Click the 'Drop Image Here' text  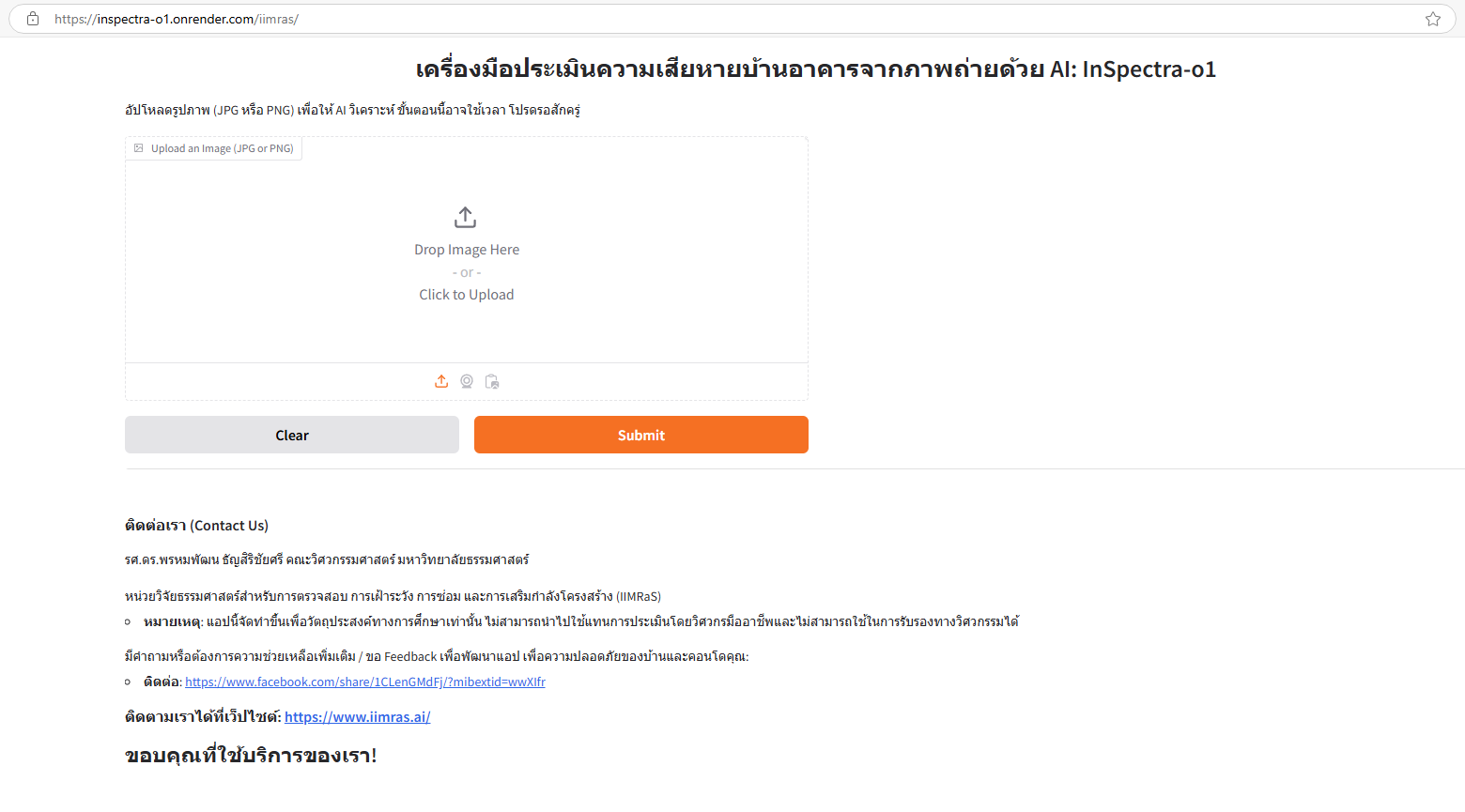pyautogui.click(x=467, y=250)
